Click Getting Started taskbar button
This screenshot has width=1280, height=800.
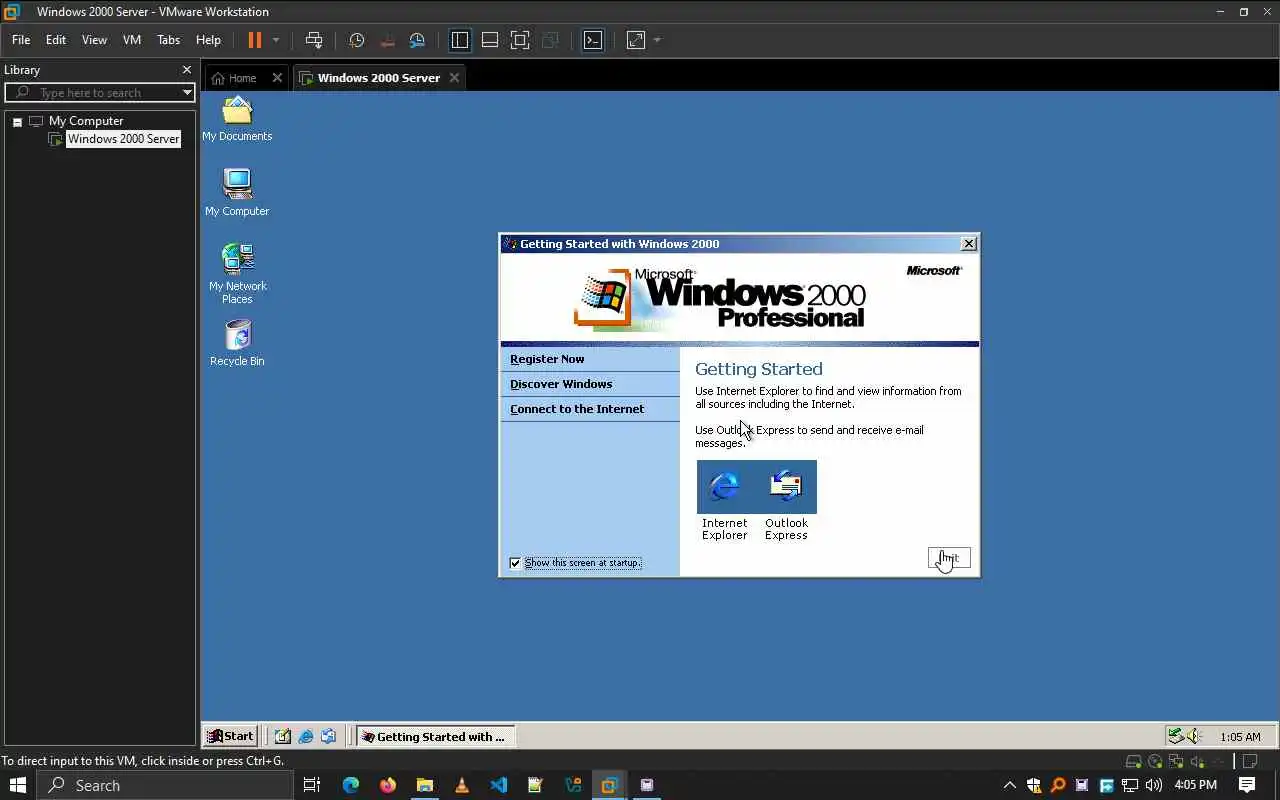(x=435, y=737)
